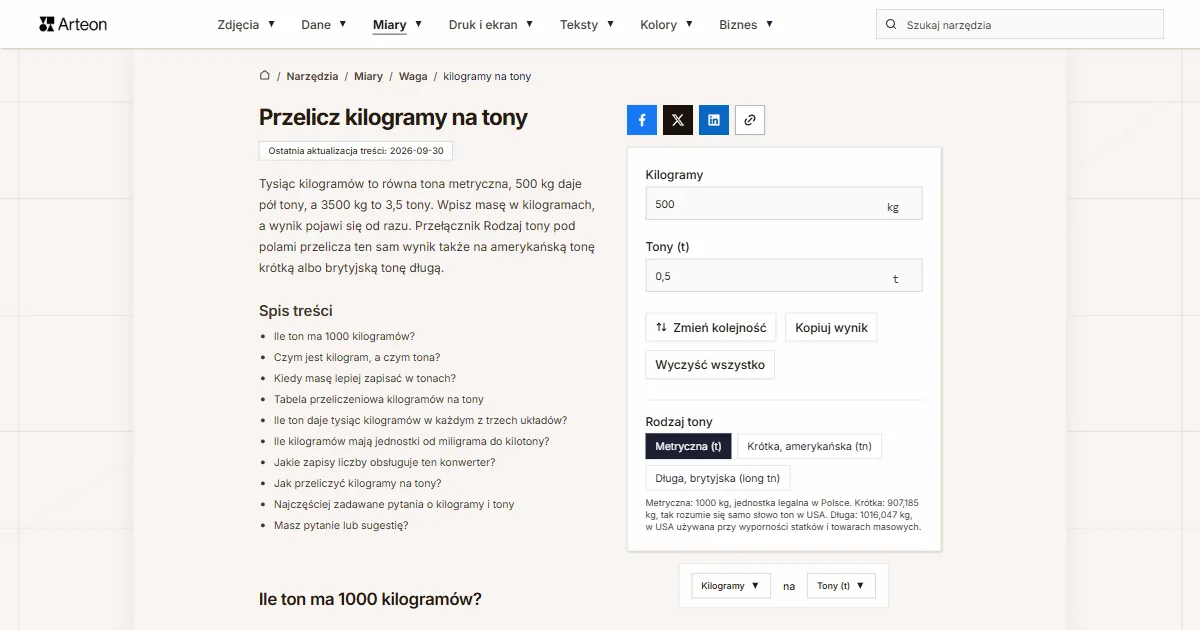
Task: Click the 'Rodzaj tony' label
Action: (679, 422)
